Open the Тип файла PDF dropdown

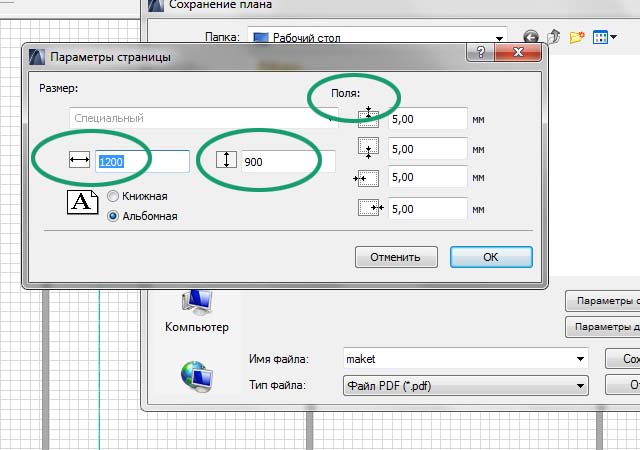coord(580,384)
